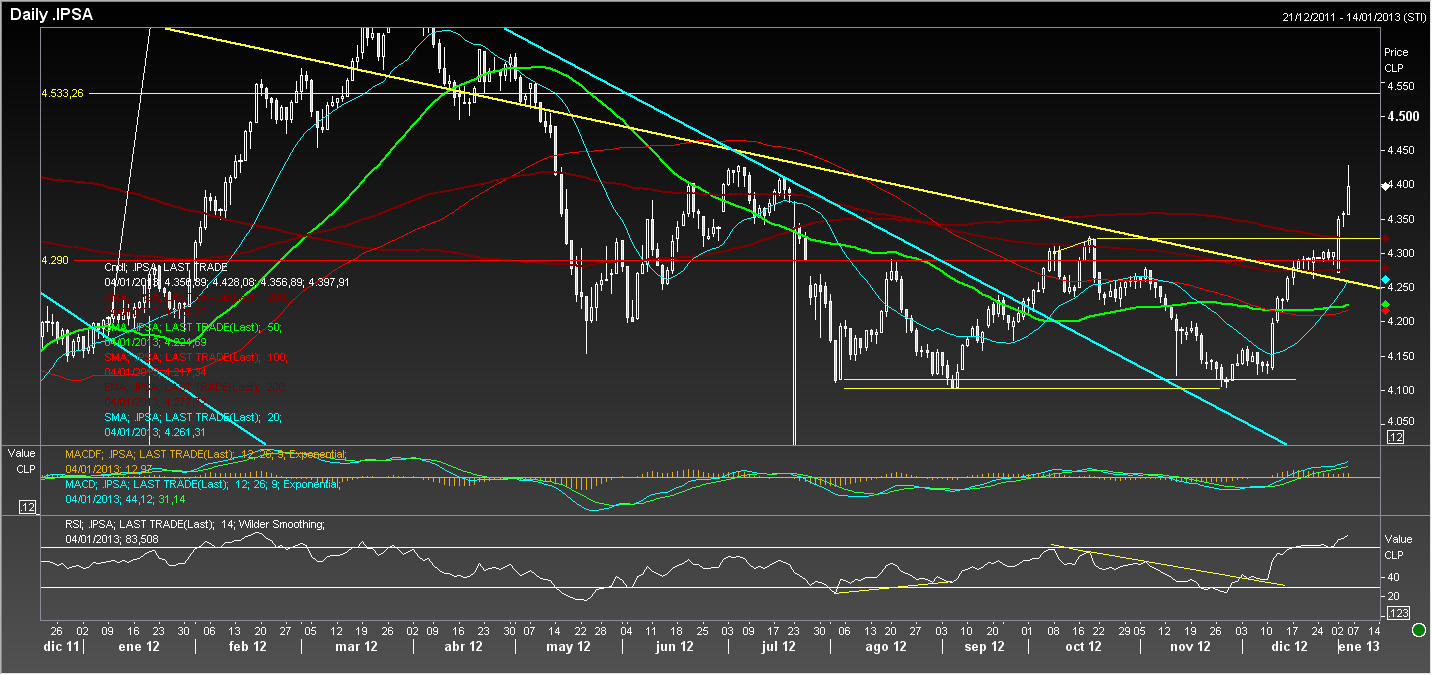Open the Daily .IPSA chart title

pos(52,15)
